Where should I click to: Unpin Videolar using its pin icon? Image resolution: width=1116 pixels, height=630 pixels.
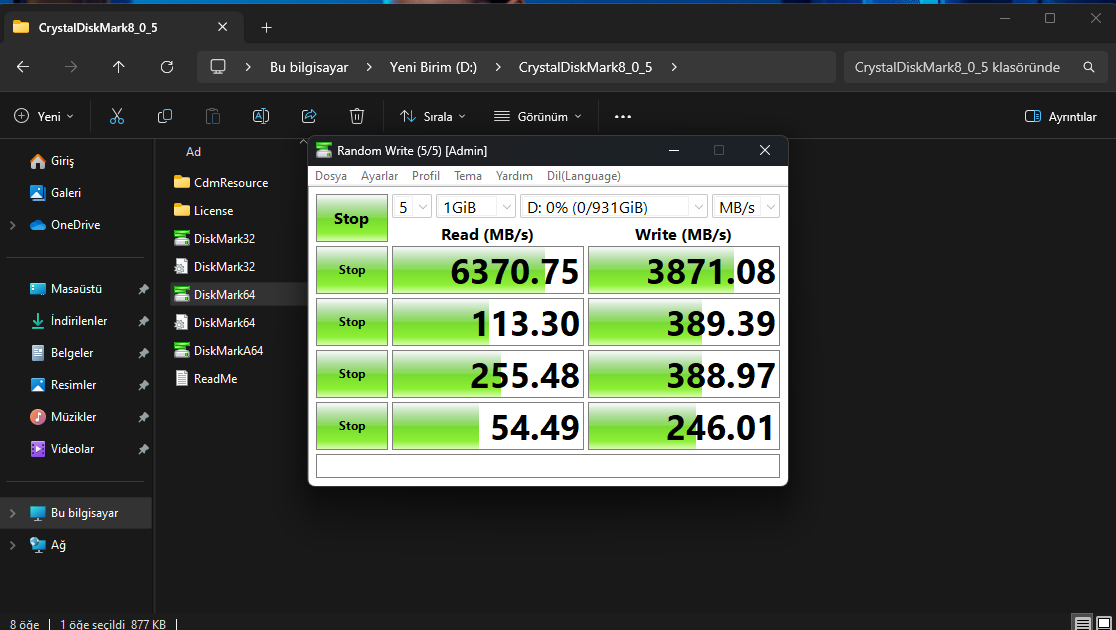click(143, 449)
